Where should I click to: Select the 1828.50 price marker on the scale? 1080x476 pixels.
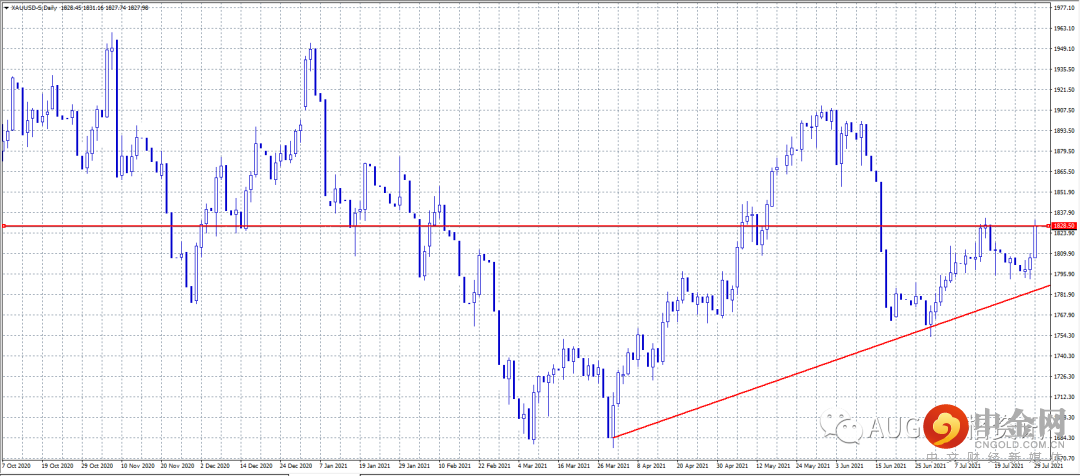tap(1064, 226)
